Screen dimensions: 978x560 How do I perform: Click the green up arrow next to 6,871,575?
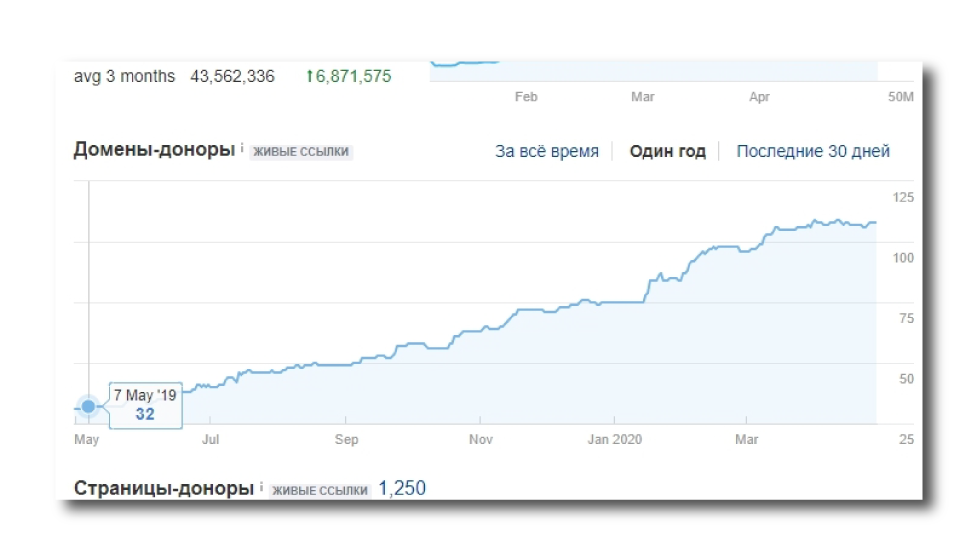click(309, 76)
